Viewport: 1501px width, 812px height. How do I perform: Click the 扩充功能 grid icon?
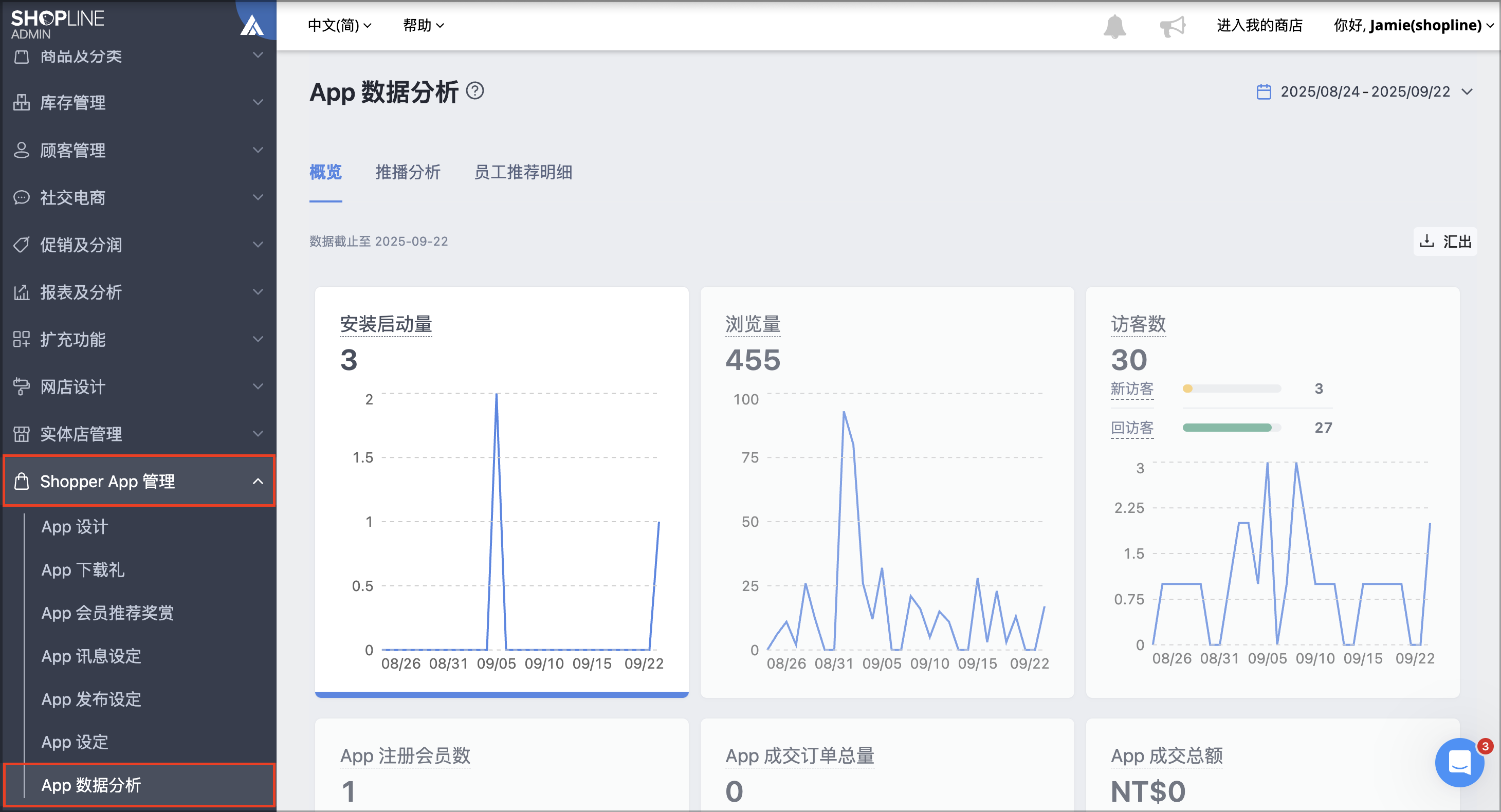tap(22, 339)
